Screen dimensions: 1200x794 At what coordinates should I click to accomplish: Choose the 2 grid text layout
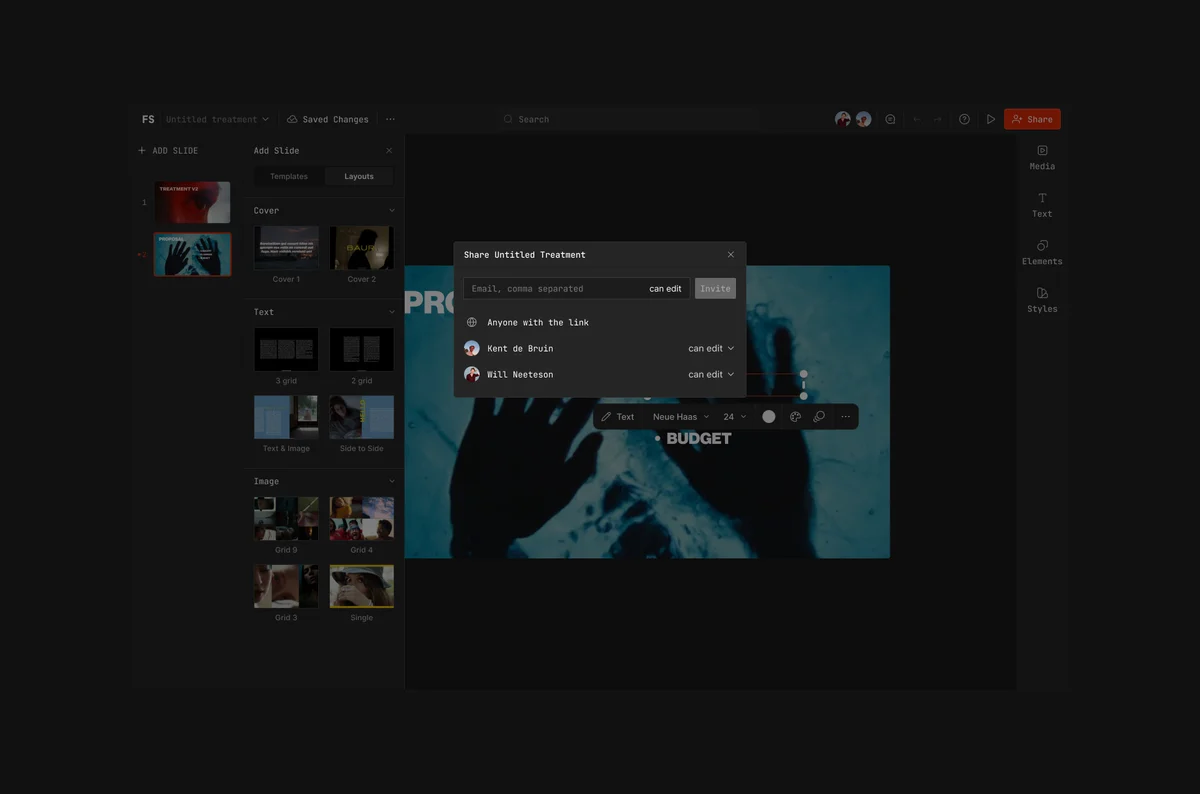pos(361,349)
